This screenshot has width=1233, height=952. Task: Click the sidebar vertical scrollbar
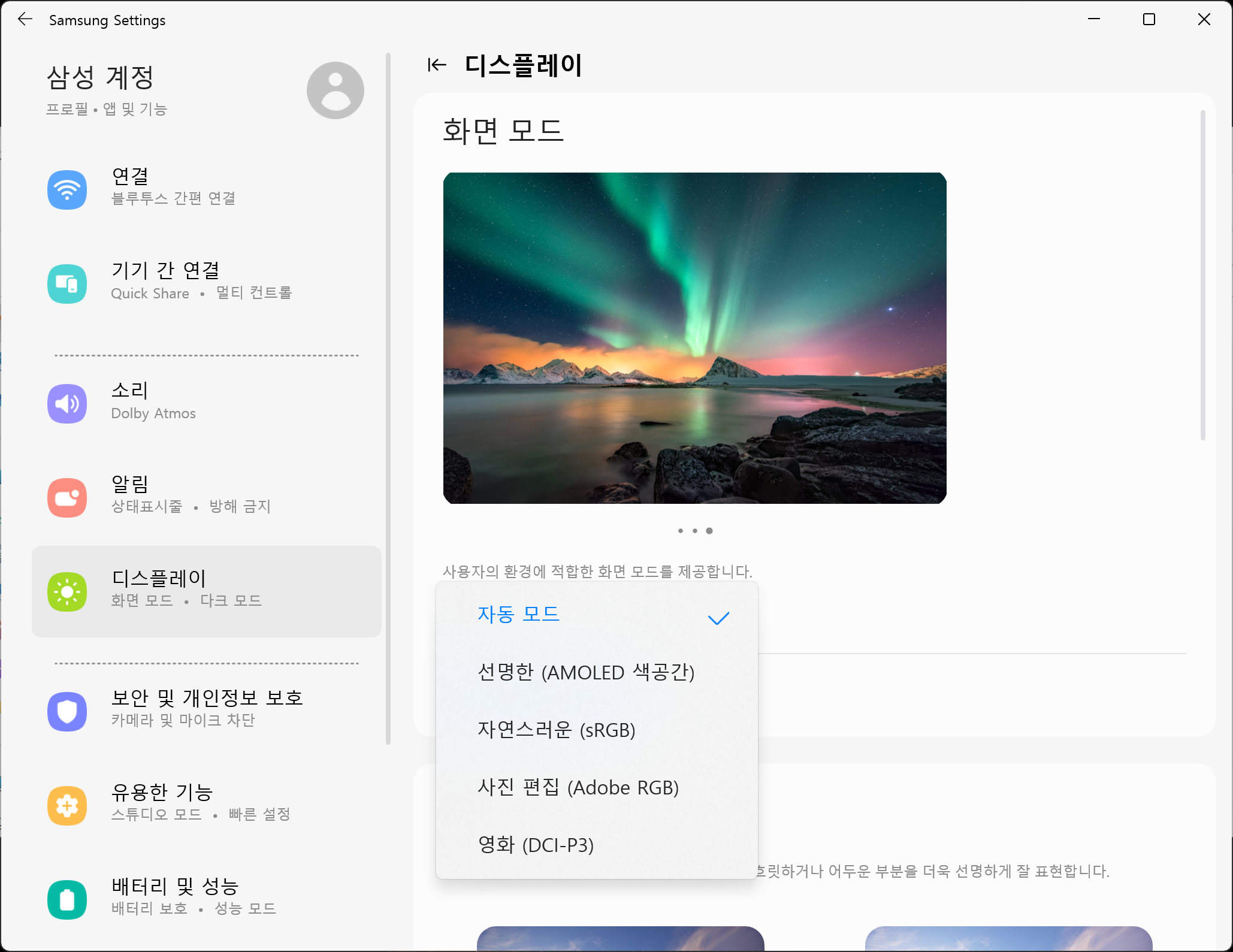(388, 398)
